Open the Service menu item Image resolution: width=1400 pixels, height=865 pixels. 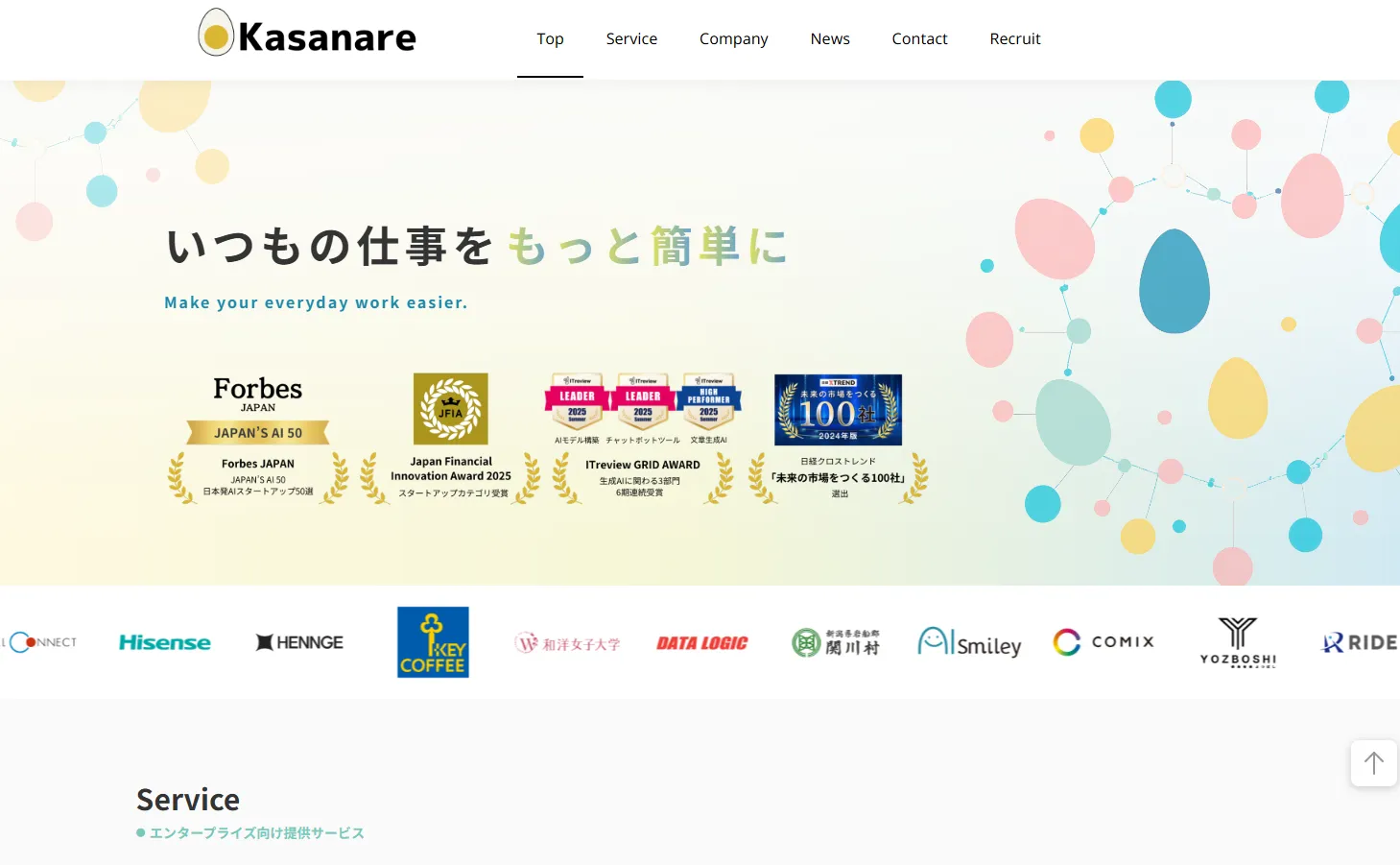coord(631,39)
